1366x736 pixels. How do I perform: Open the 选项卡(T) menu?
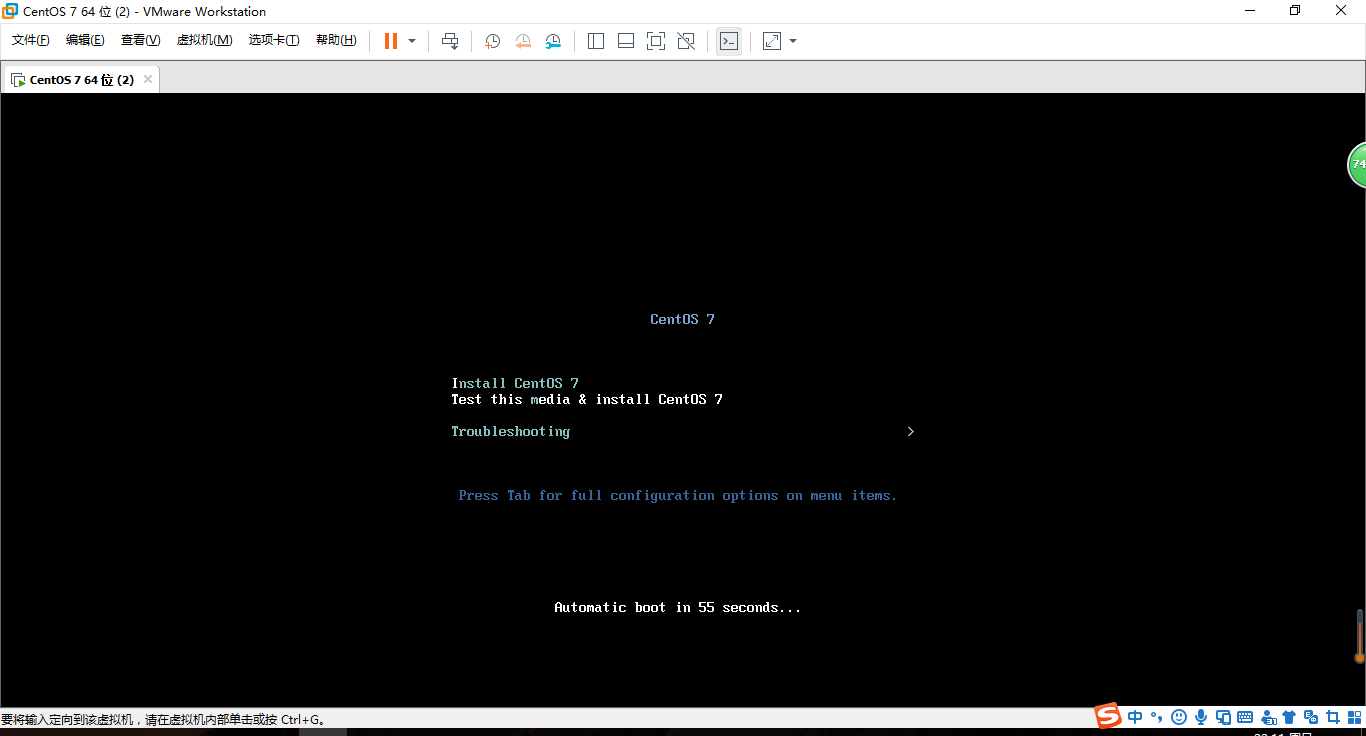click(274, 40)
